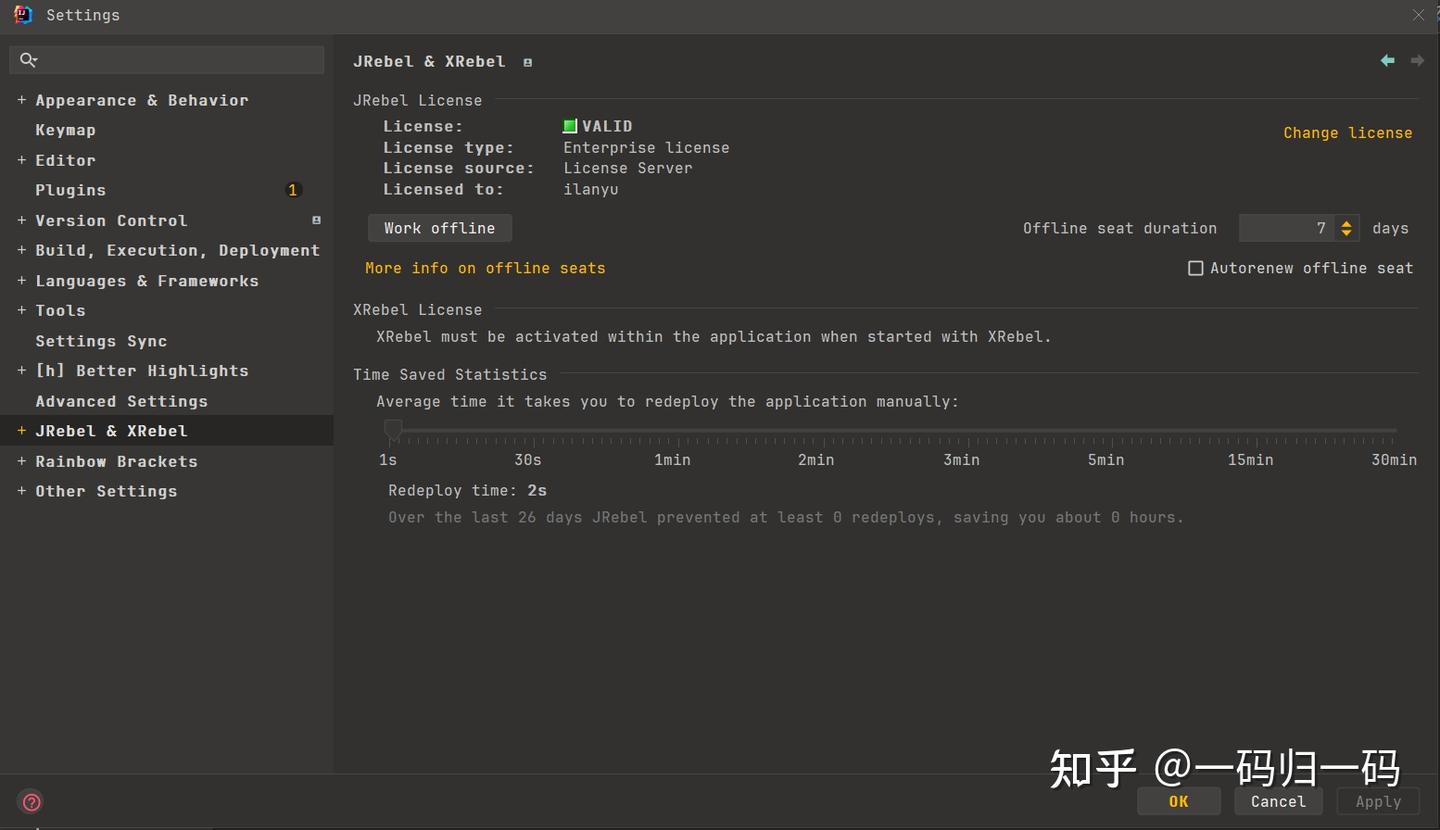Click the offline seat duration field
1440x830 pixels.
click(1285, 228)
